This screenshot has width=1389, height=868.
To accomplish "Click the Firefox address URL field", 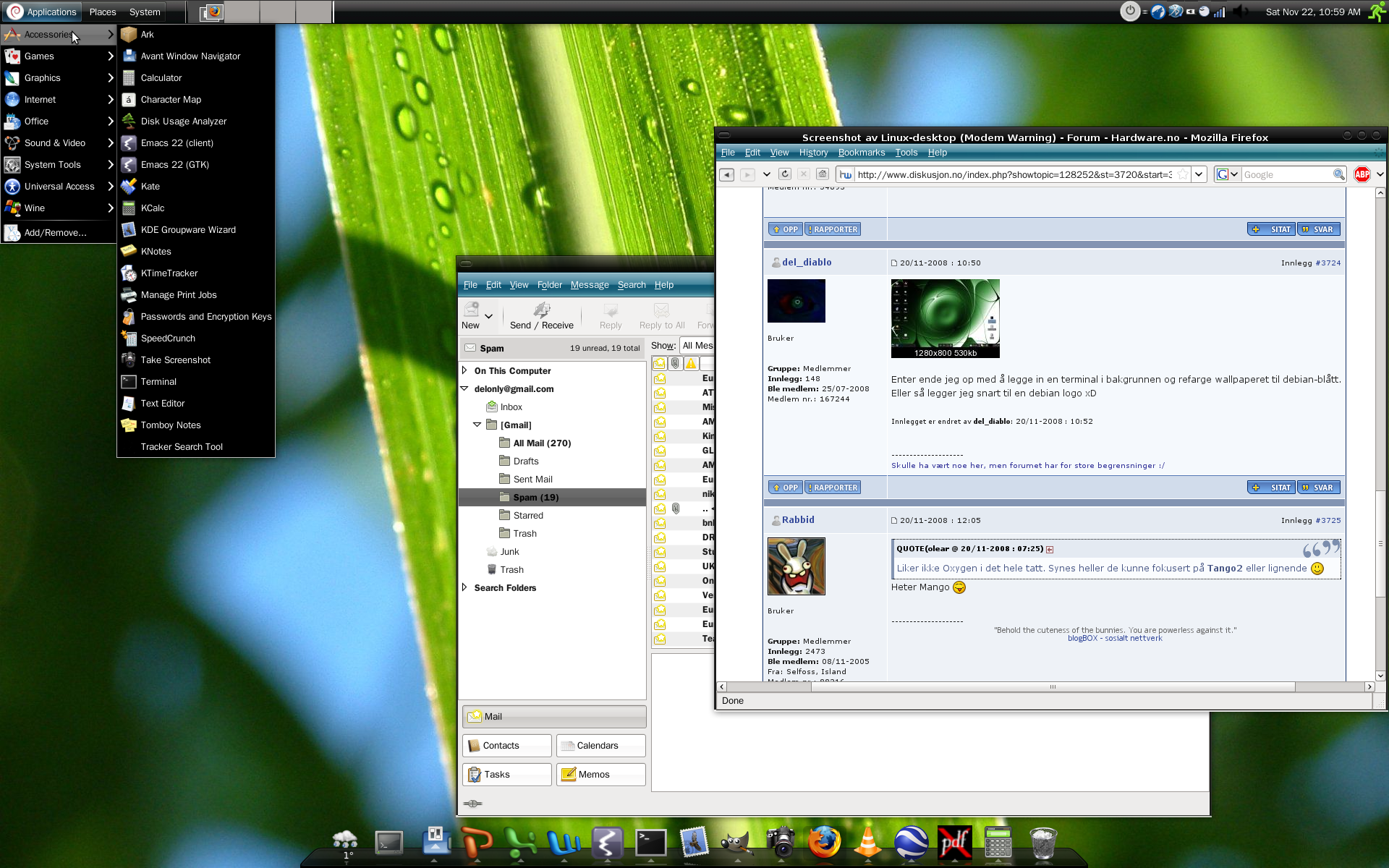I will [1013, 174].
